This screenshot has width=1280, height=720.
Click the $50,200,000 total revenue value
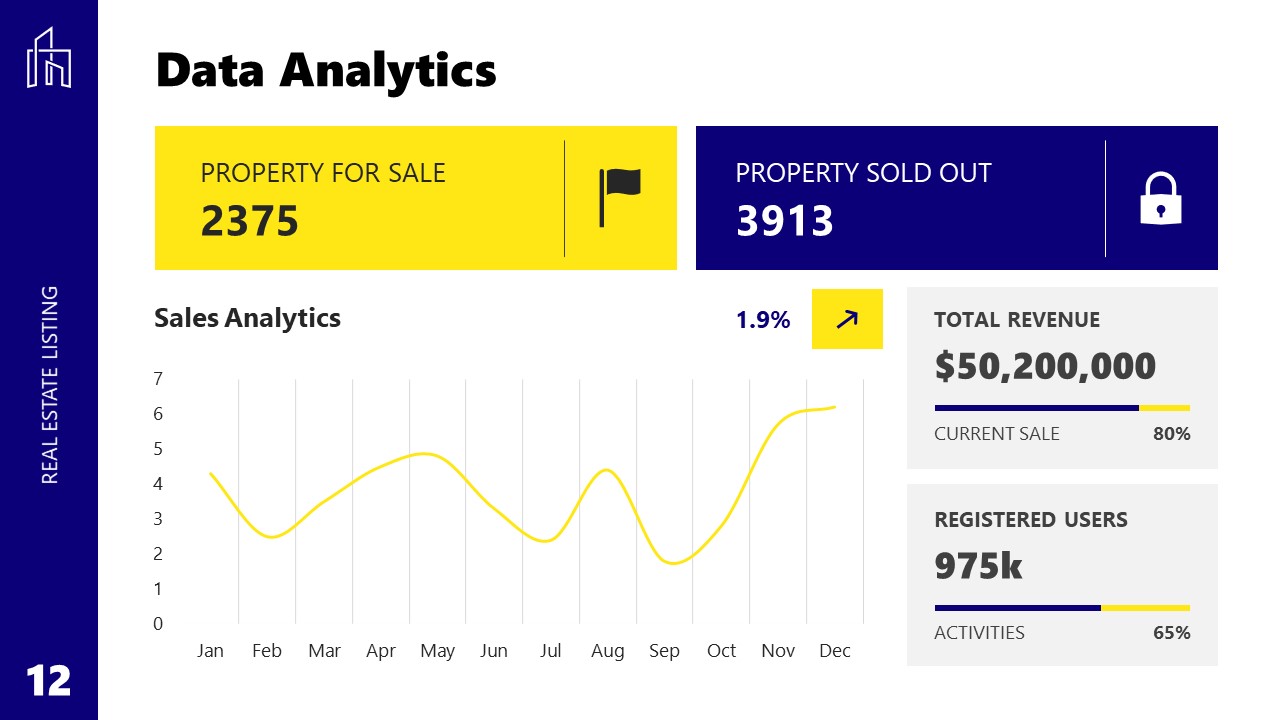[1045, 366]
